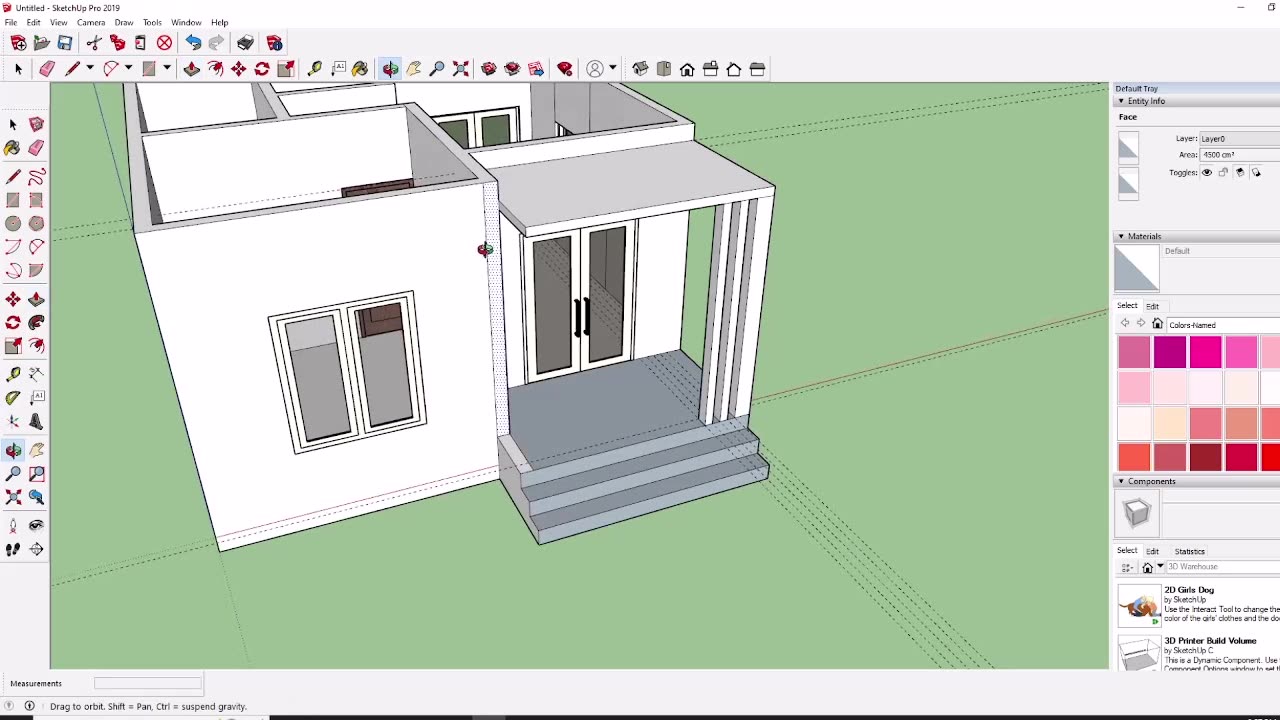Click the materials forward arrow button

(1141, 324)
